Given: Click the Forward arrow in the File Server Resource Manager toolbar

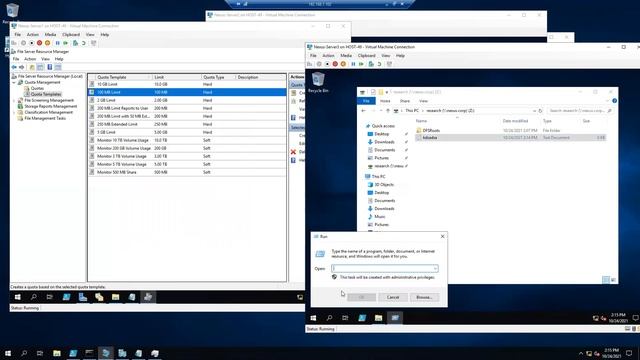Looking at the screenshot, I should (x=22, y=67).
